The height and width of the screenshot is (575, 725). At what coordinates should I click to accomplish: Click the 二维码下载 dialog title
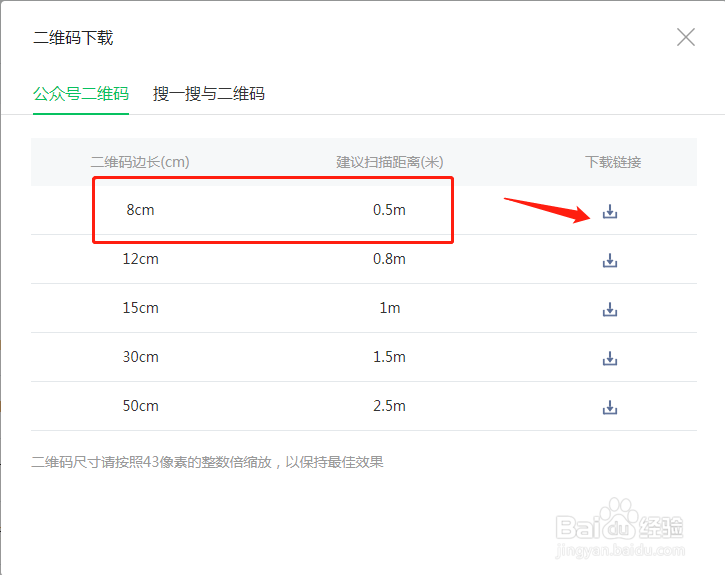tap(73, 37)
